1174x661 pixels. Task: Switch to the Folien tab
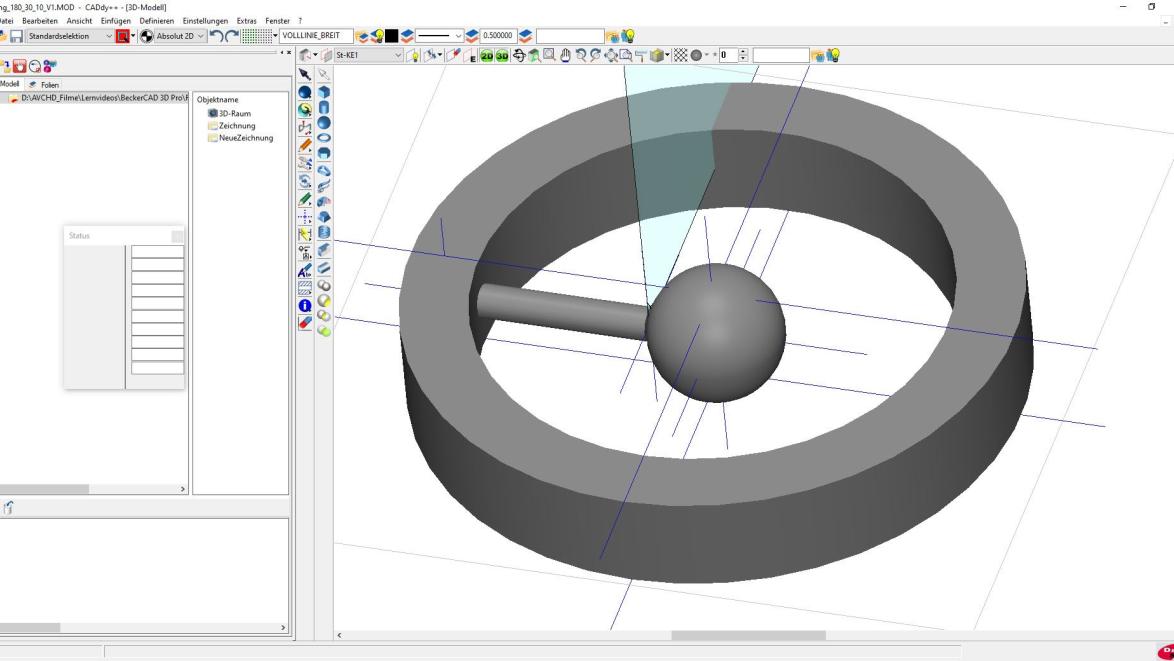point(45,85)
